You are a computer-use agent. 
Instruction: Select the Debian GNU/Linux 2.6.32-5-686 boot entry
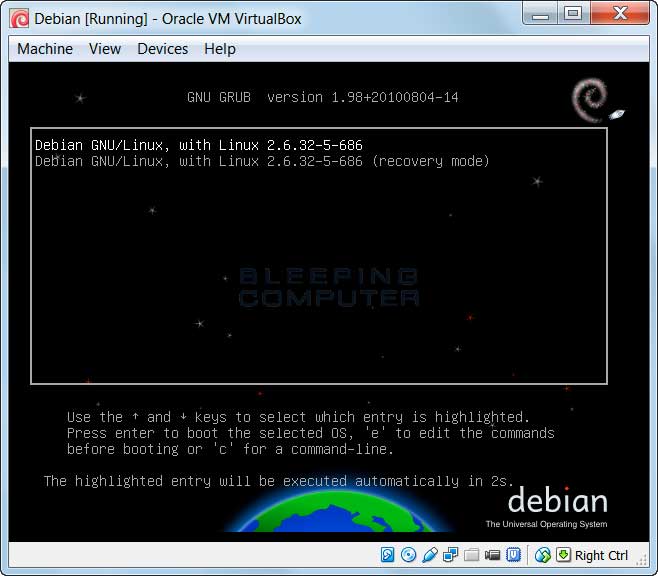click(198, 145)
